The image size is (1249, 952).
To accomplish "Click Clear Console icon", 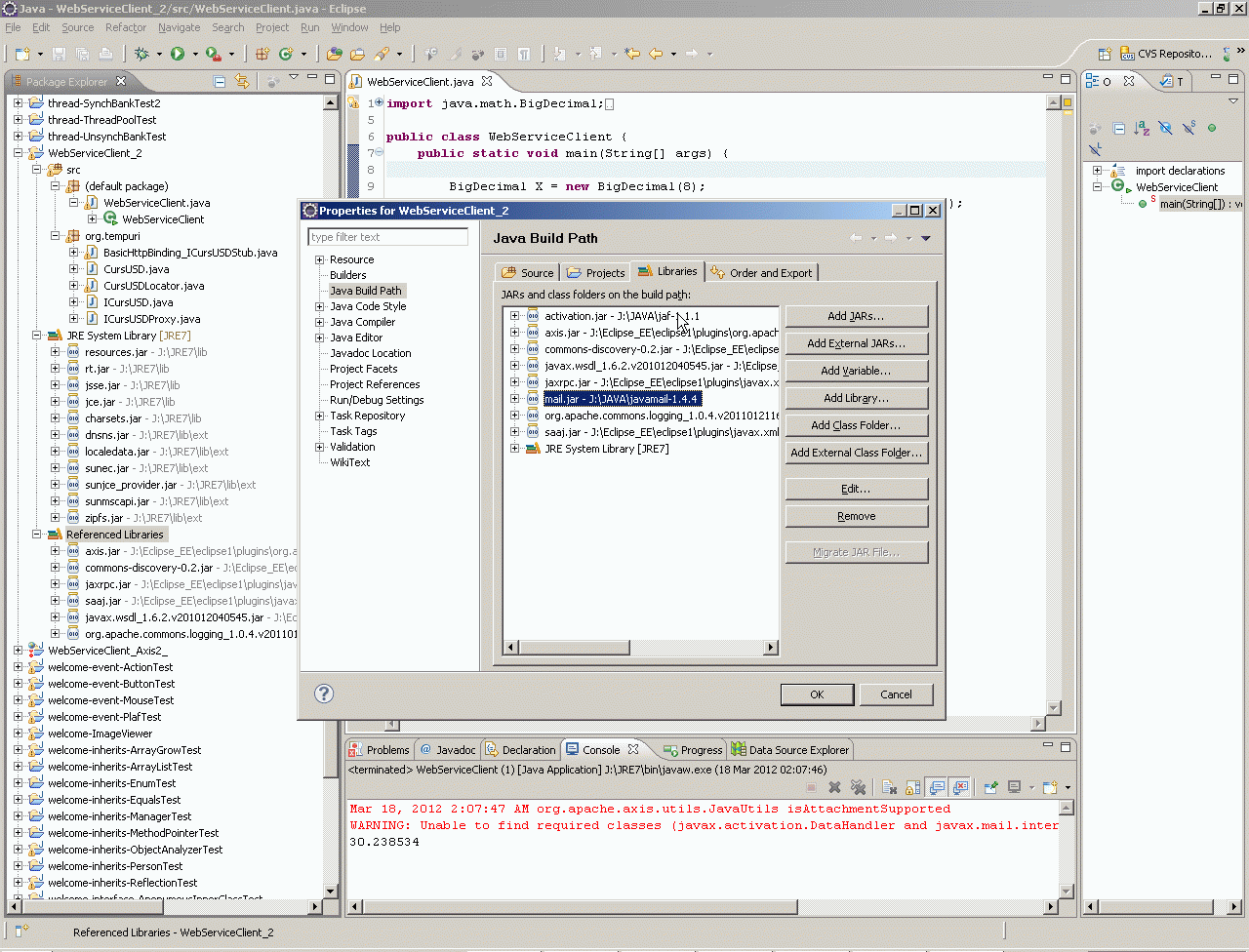I will [x=890, y=787].
